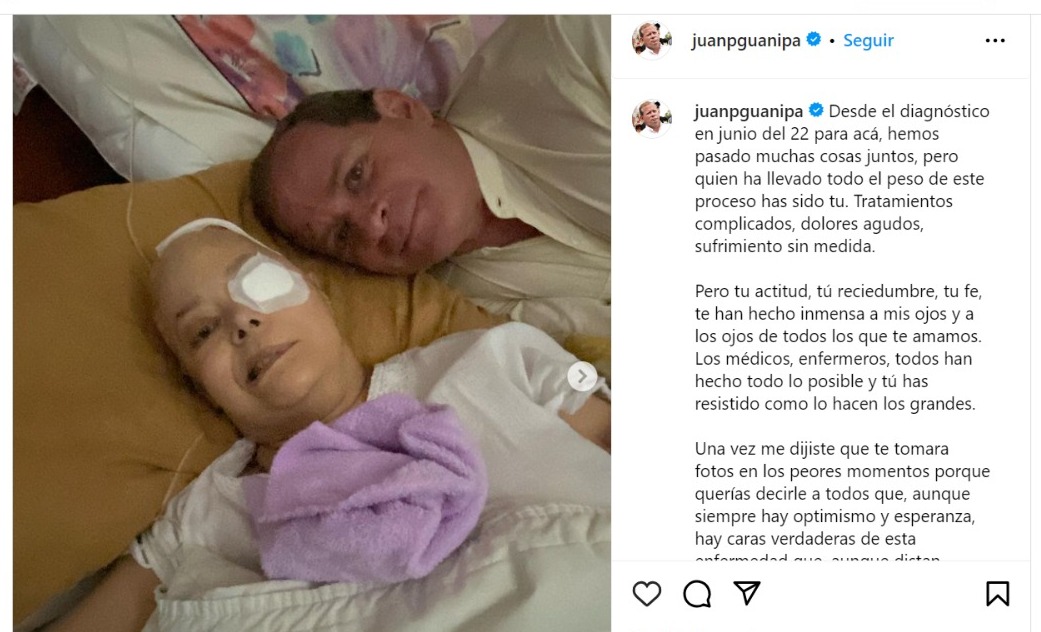Click verified badge next to header username
This screenshot has height=632, width=1041.
point(813,40)
